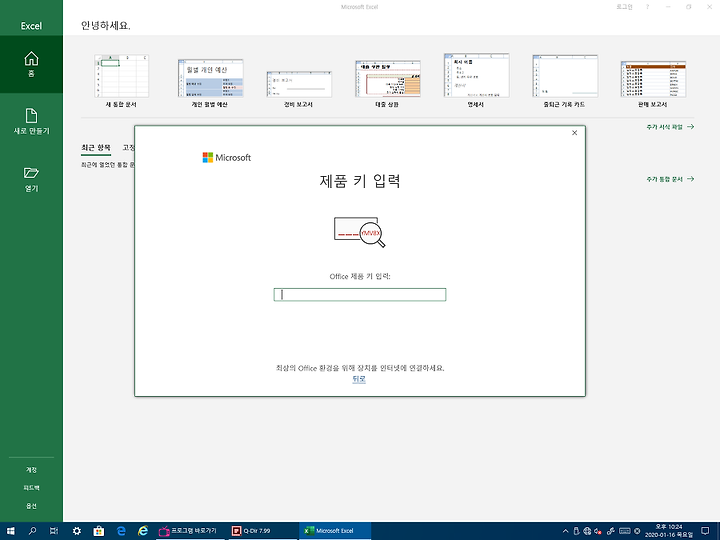Choose the 명세서 template
Viewport: 720px width, 540px height.
476,80
